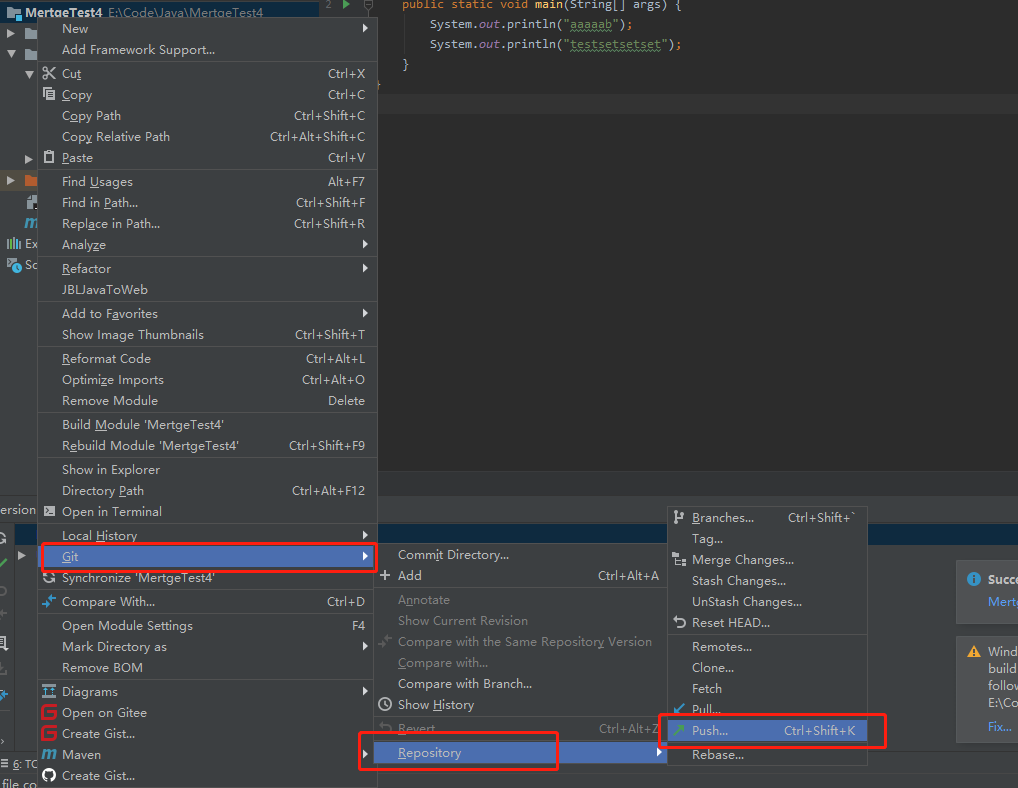The height and width of the screenshot is (788, 1018).
Task: Select JBLJavaToWeb menu item
Action: click(208, 289)
